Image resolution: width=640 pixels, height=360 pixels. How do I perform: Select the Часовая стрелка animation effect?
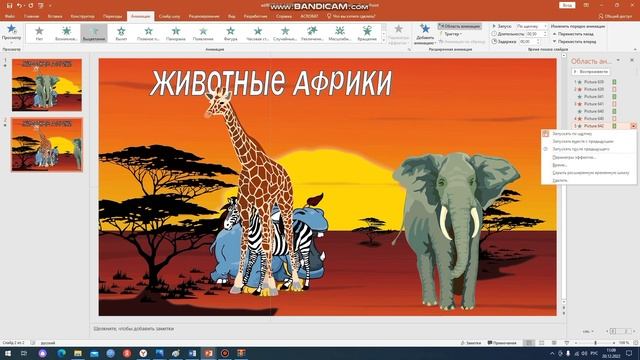pyautogui.click(x=258, y=33)
